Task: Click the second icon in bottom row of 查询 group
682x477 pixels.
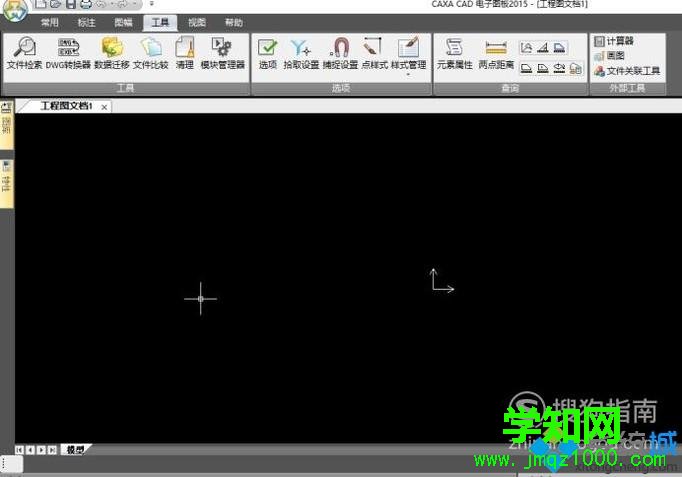Action: coord(543,68)
